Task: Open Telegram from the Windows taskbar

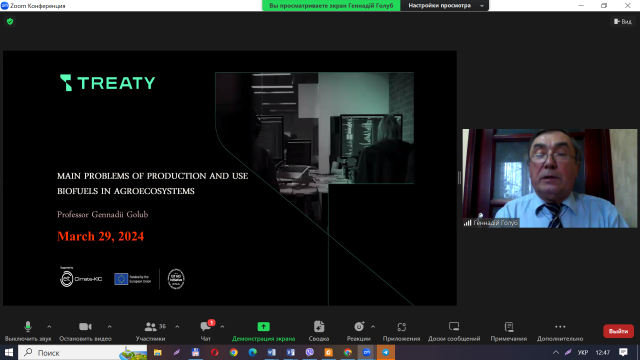Action: (x=385, y=352)
